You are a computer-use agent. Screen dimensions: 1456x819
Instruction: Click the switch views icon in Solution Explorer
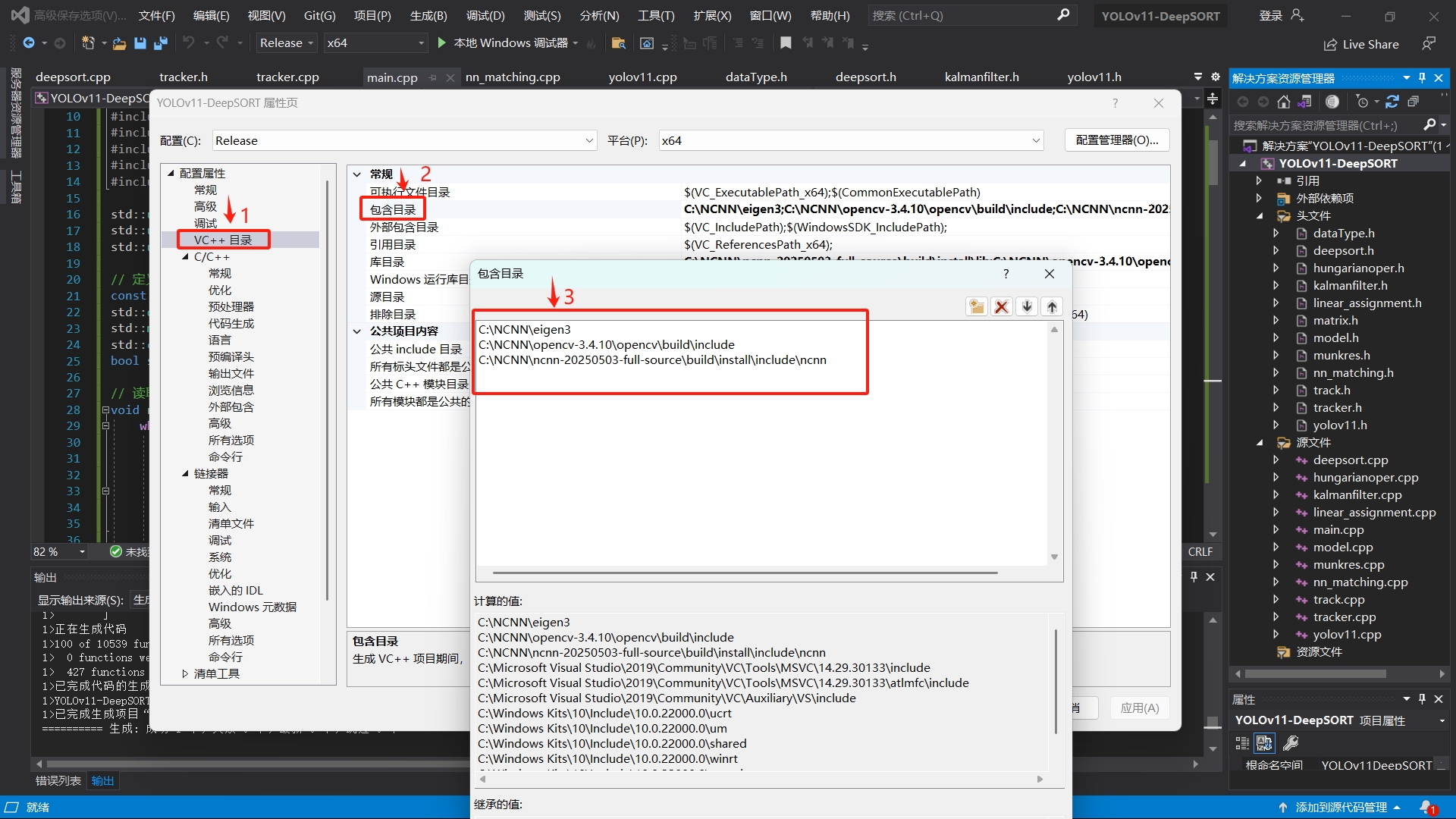1304,102
